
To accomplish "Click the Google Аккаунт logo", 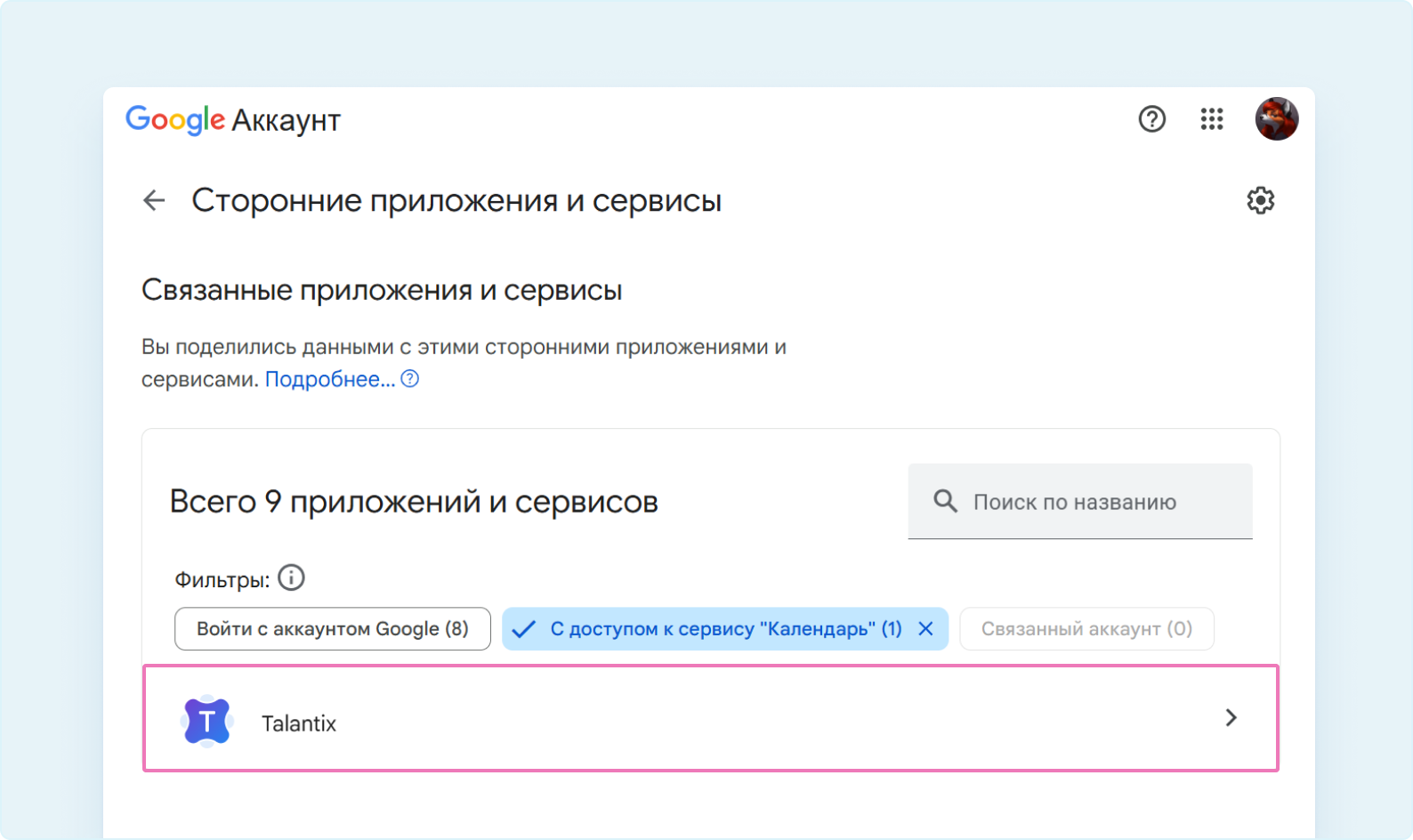I will [x=233, y=119].
